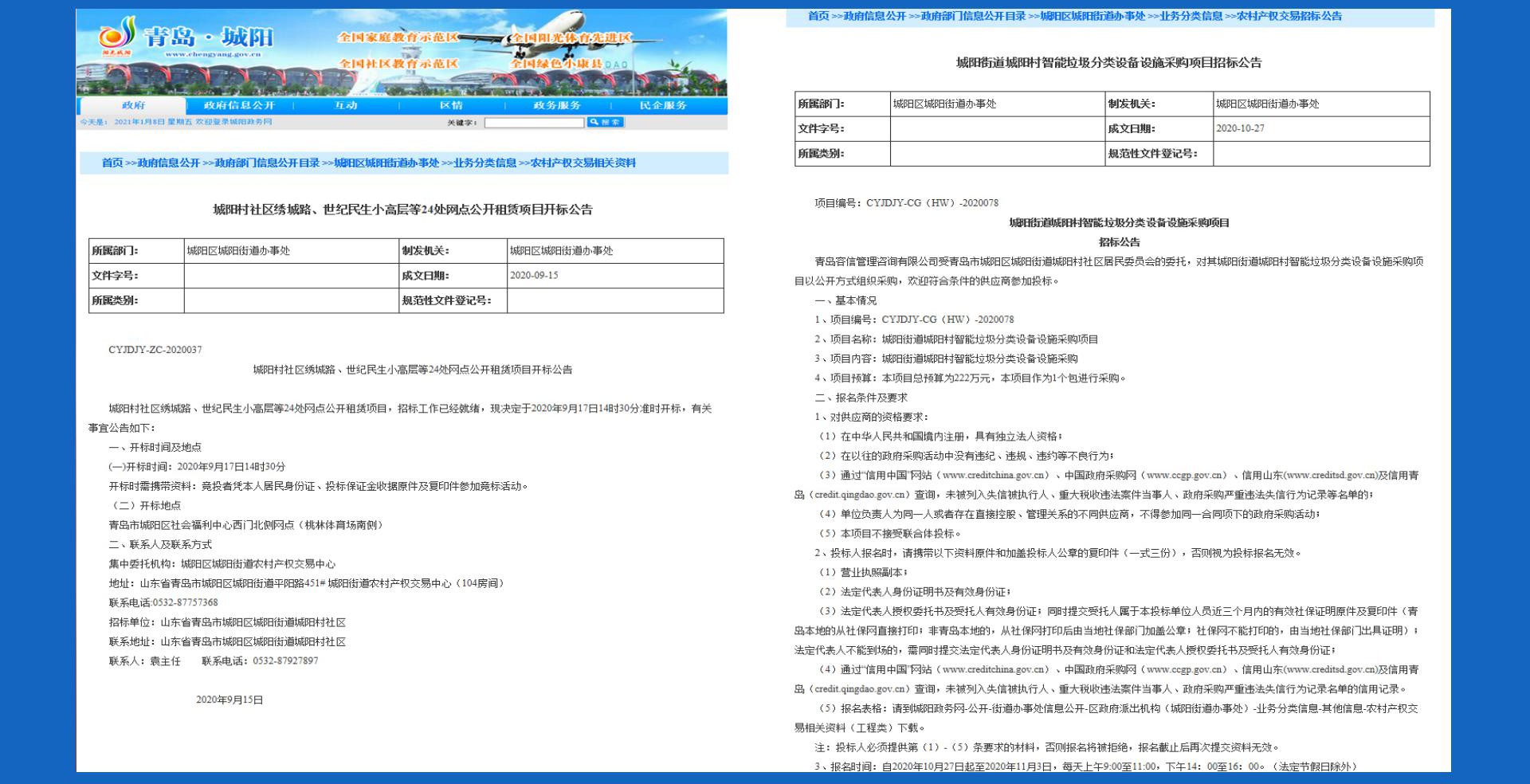Click the www.chengyang.gov.cn URL in banner
Image resolution: width=1530 pixels, height=784 pixels.
coord(214,54)
